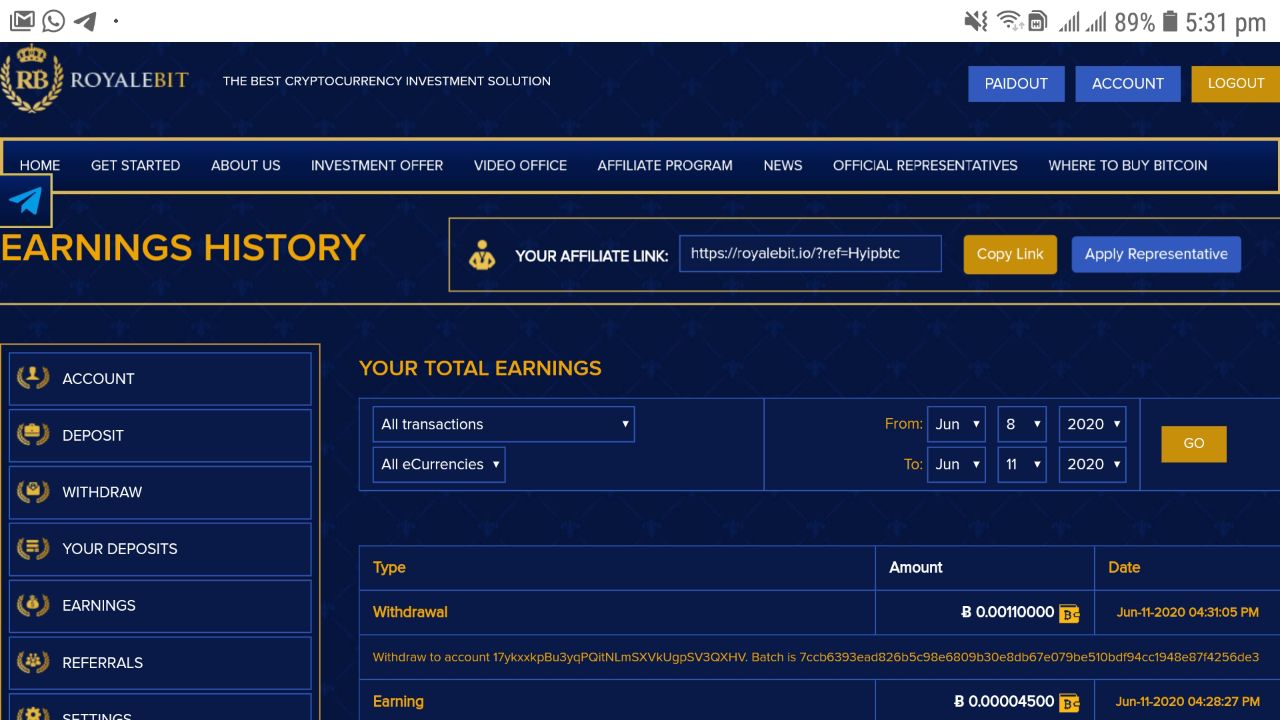Click the Referrals sidebar icon
This screenshot has width=1280, height=720.
[33, 662]
